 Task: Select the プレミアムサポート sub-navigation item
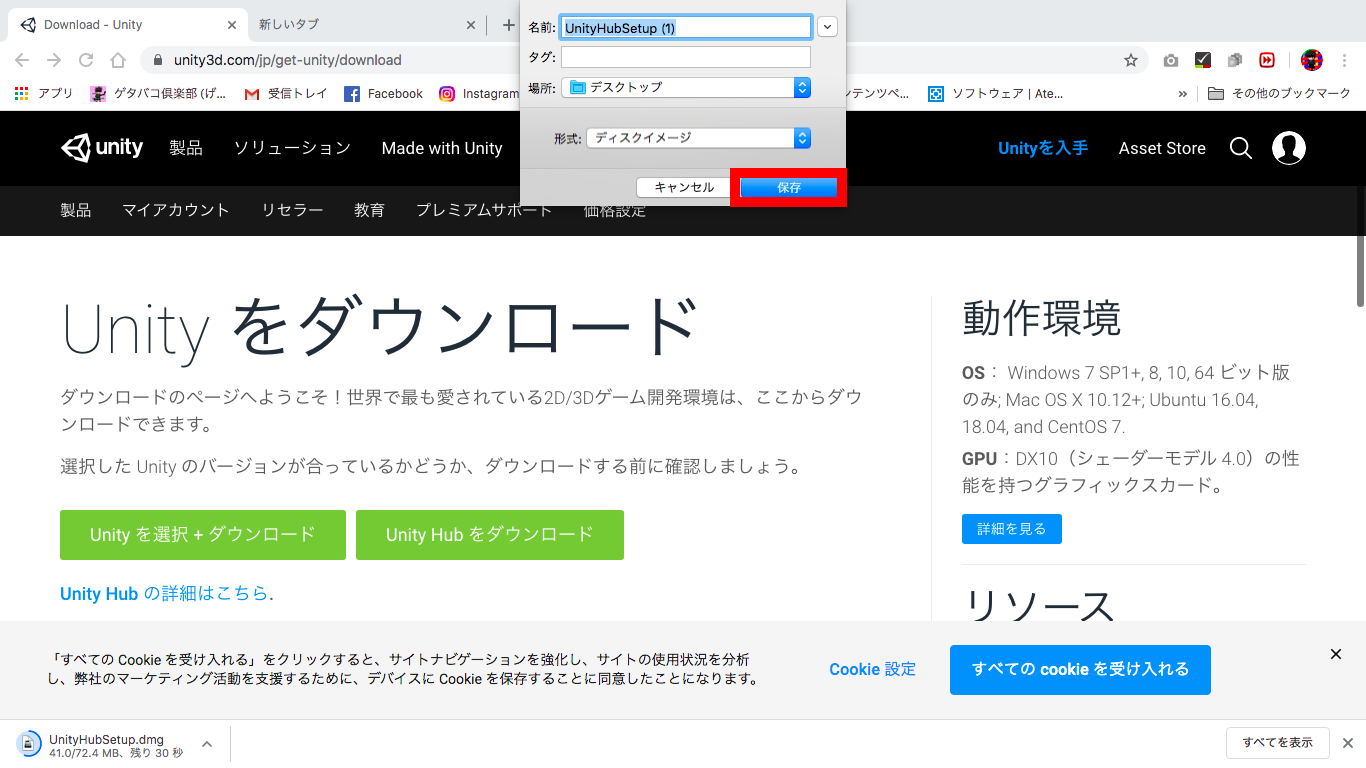484,210
